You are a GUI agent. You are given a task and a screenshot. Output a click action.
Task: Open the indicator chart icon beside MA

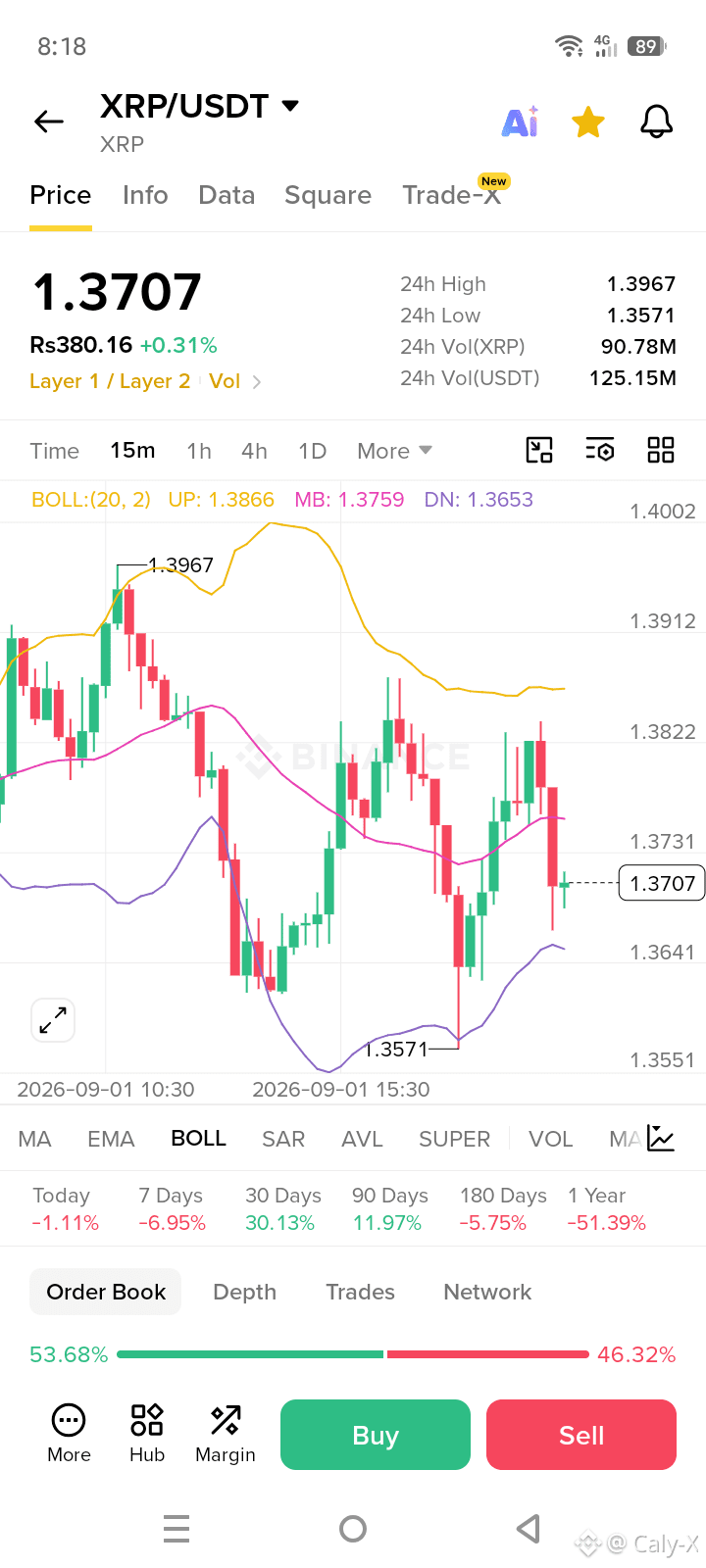tap(661, 1139)
